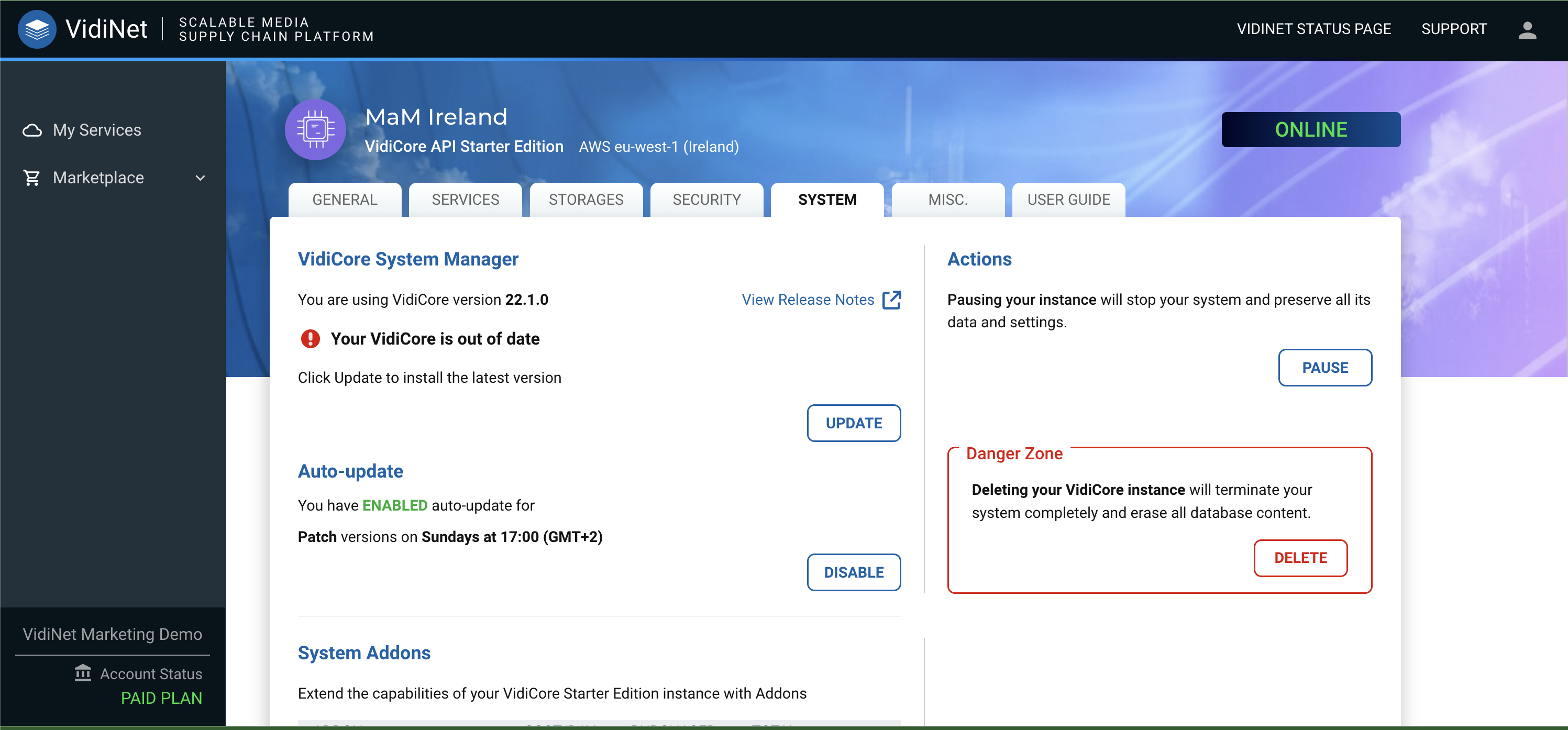1568x730 pixels.
Task: Click the Marketplace shopping cart icon
Action: coord(31,178)
